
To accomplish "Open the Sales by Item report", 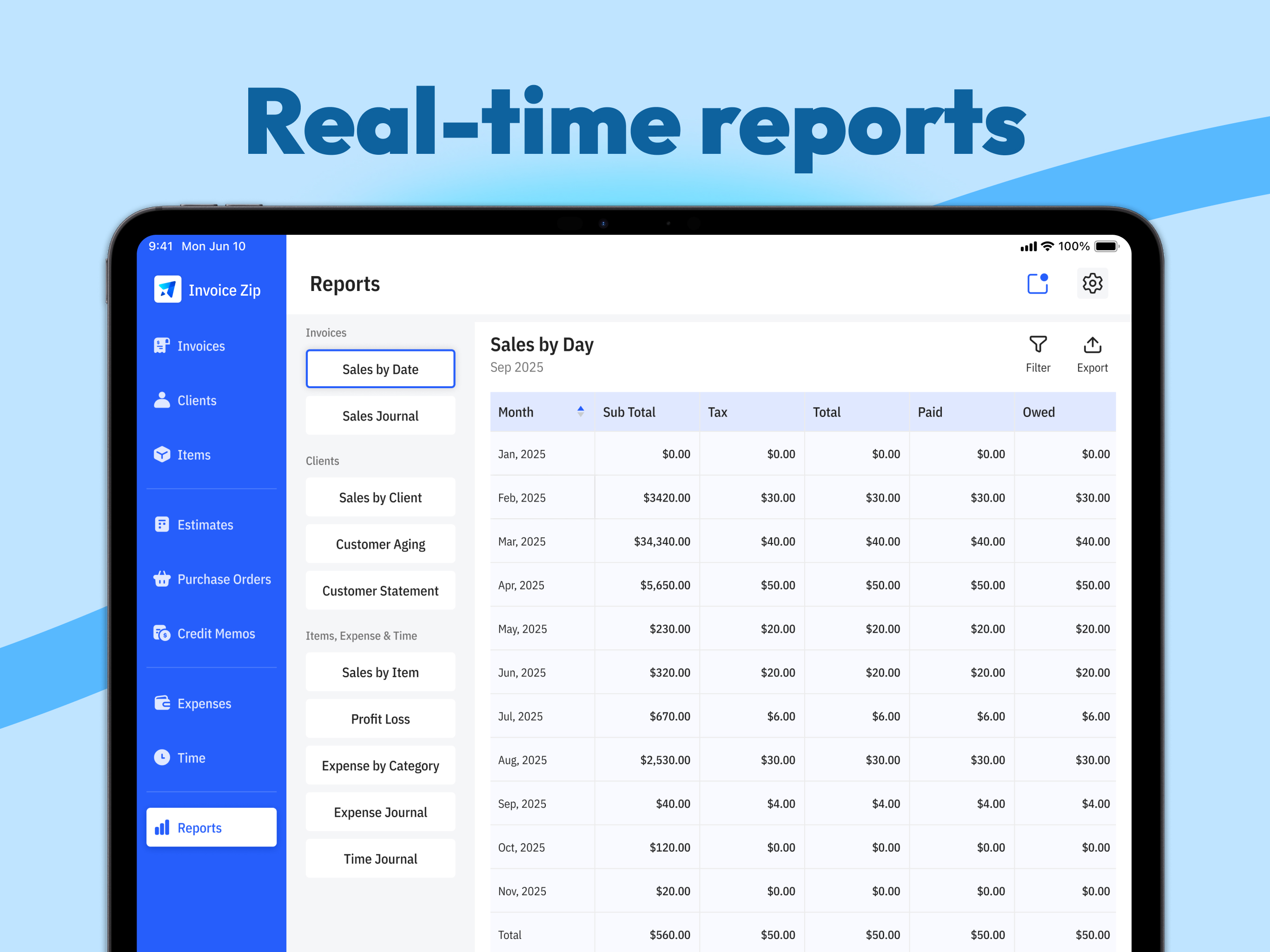I will 380,672.
